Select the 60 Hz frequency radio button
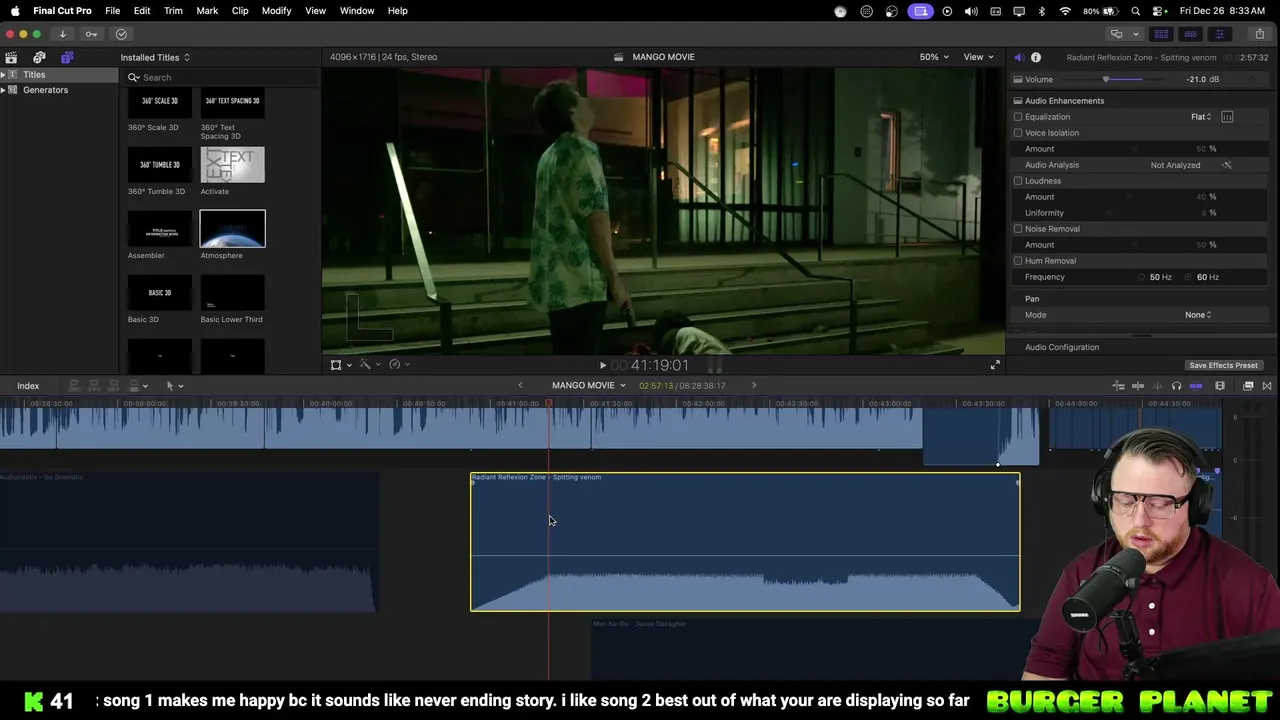The width and height of the screenshot is (1280, 720). click(1189, 277)
